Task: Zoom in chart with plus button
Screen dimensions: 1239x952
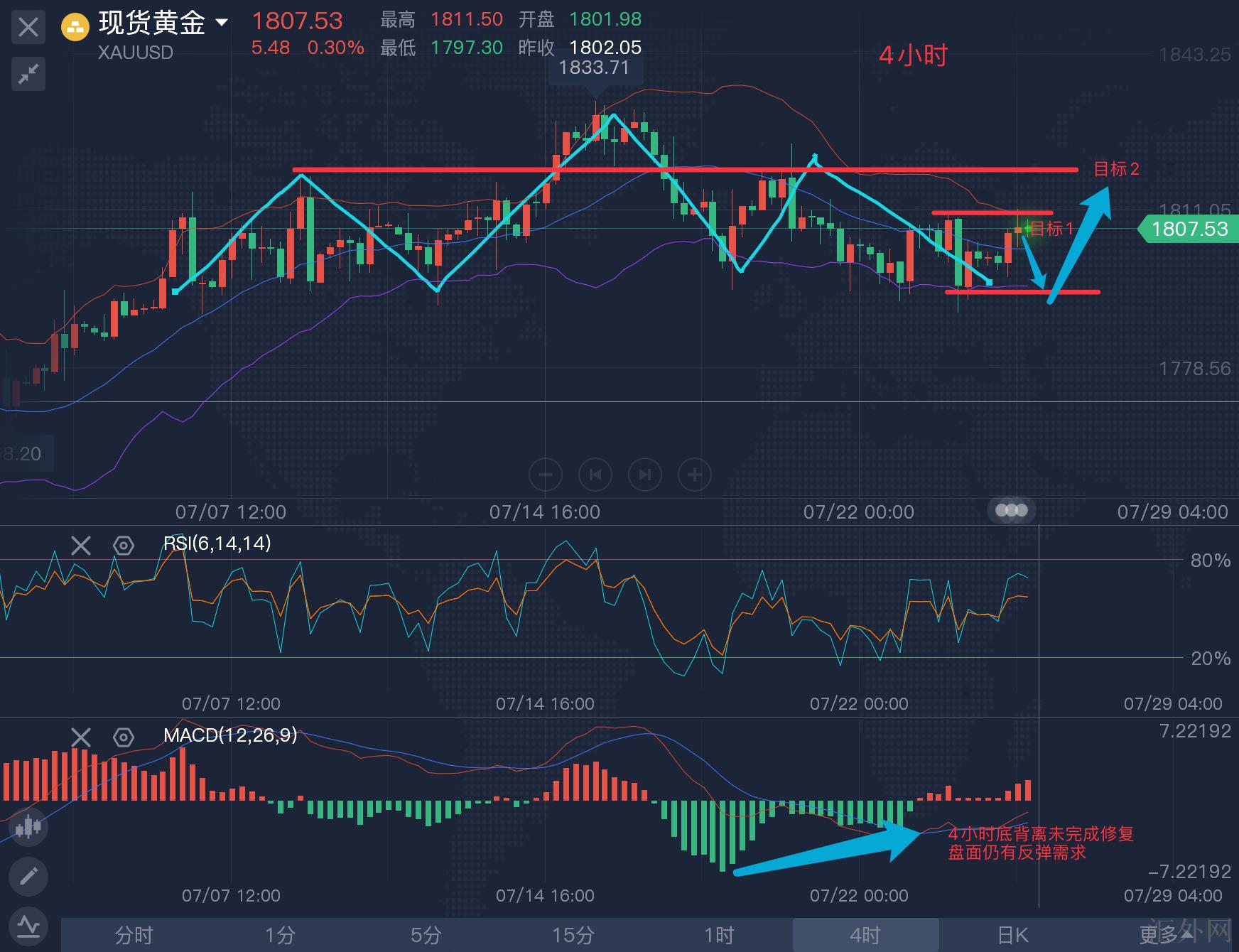Action: tap(695, 475)
